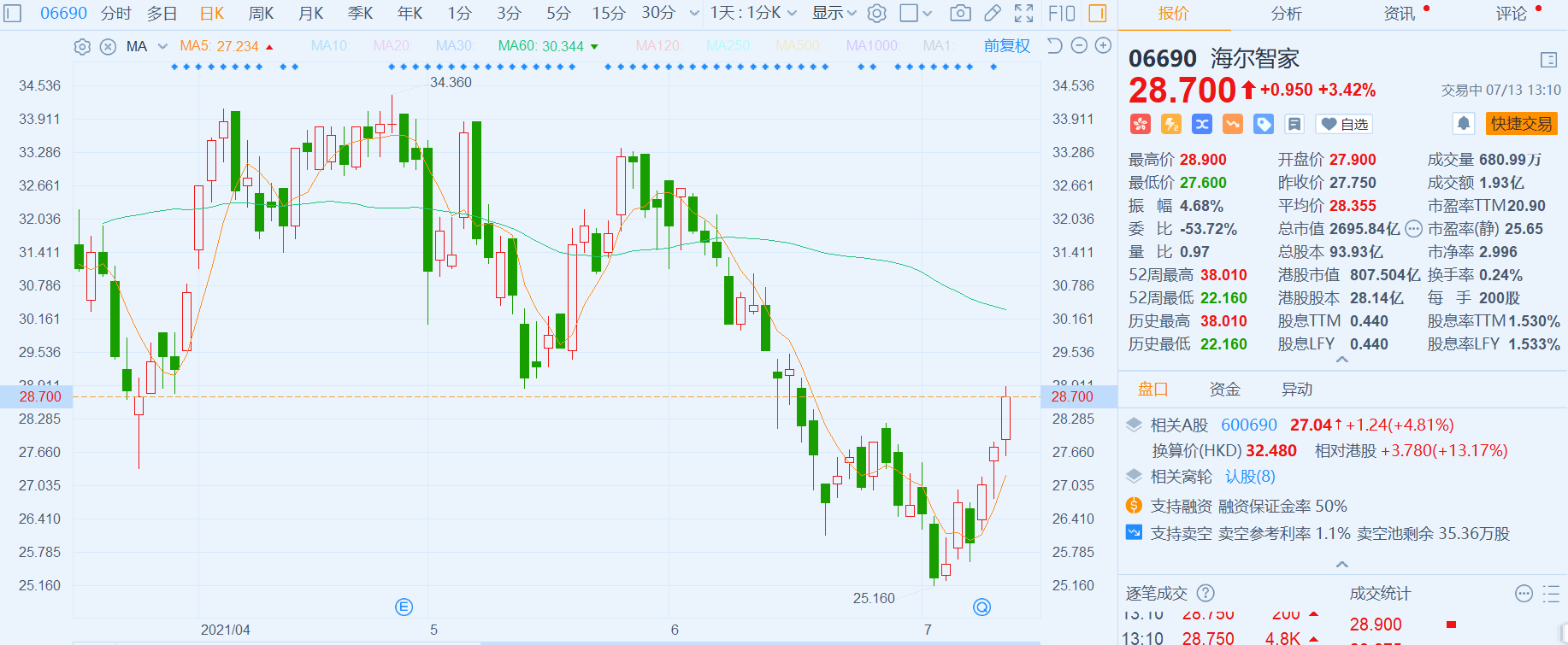Switch trade statistics to list view
The image size is (1568, 645).
(x=1551, y=594)
